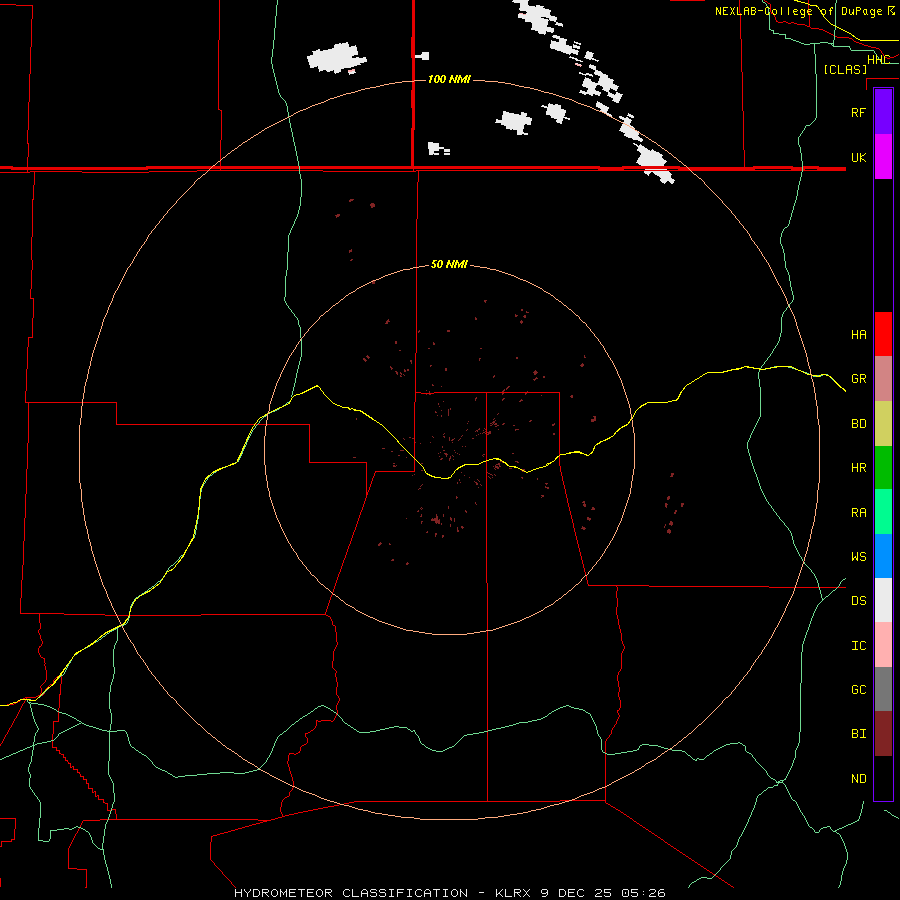The image size is (900, 900).
Task: Click the HR green legend swatch
Action: point(883,468)
